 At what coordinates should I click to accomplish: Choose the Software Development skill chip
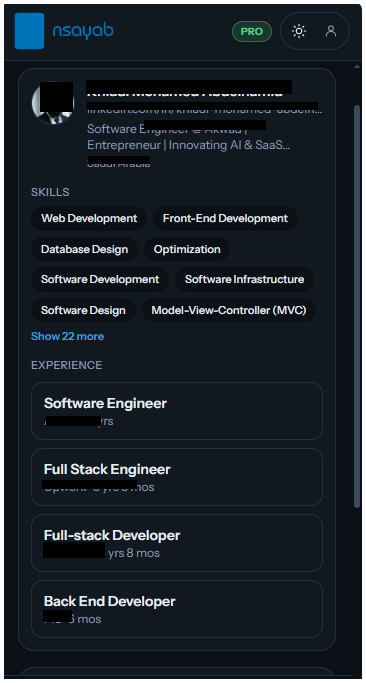pos(100,279)
